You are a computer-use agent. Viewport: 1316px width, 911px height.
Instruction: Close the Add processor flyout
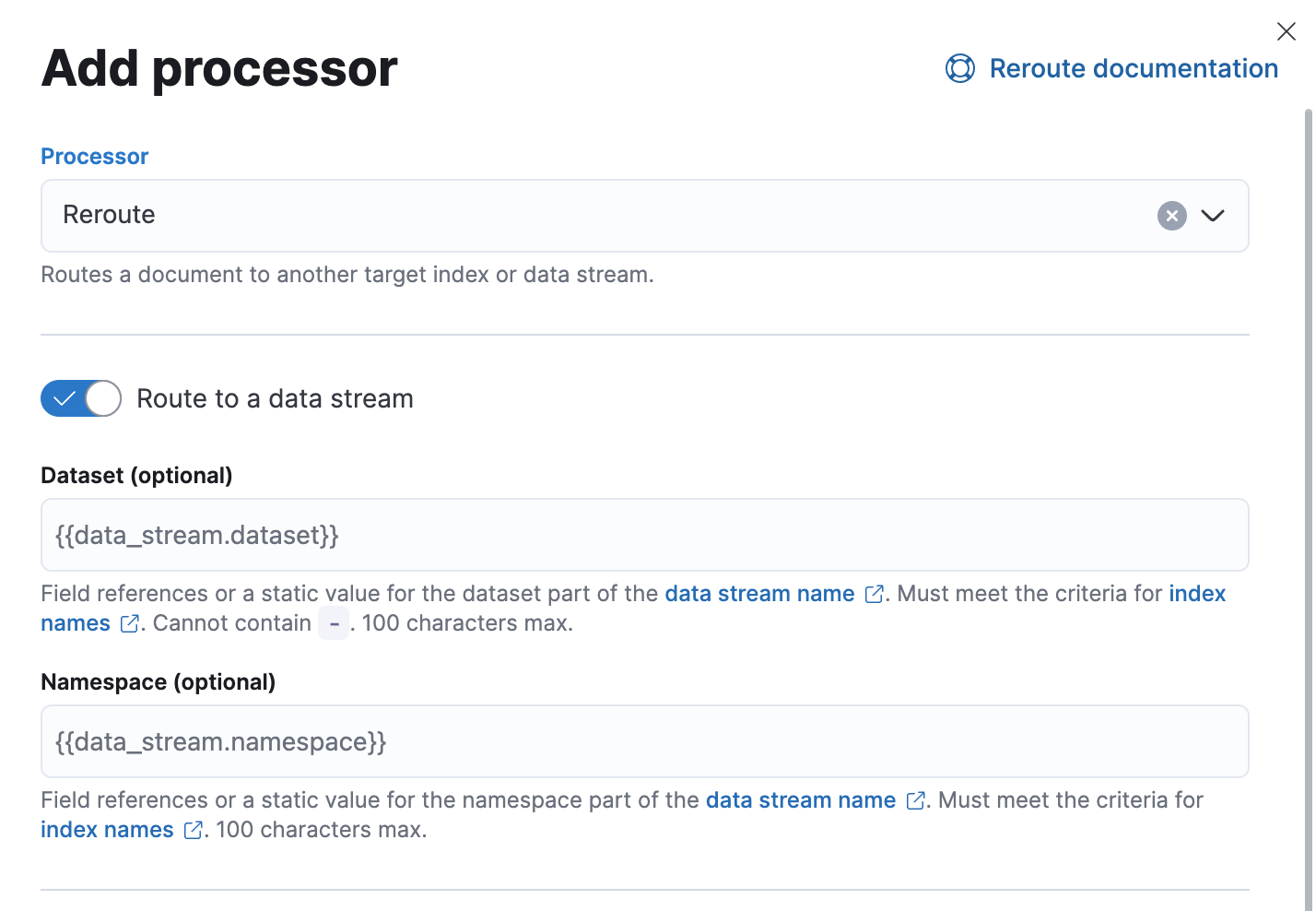(x=1286, y=31)
